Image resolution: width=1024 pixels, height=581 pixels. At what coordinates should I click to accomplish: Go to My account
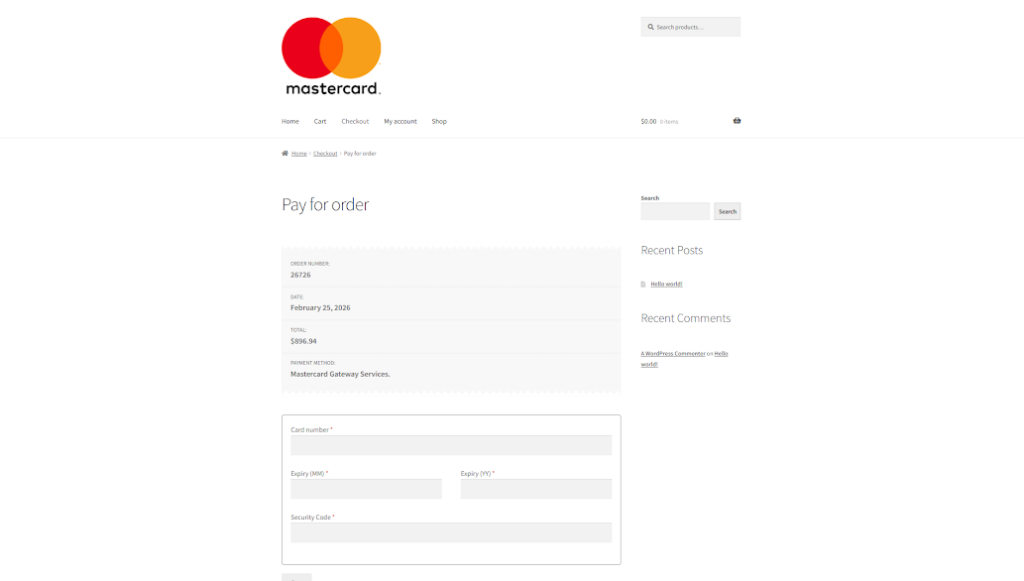(400, 120)
